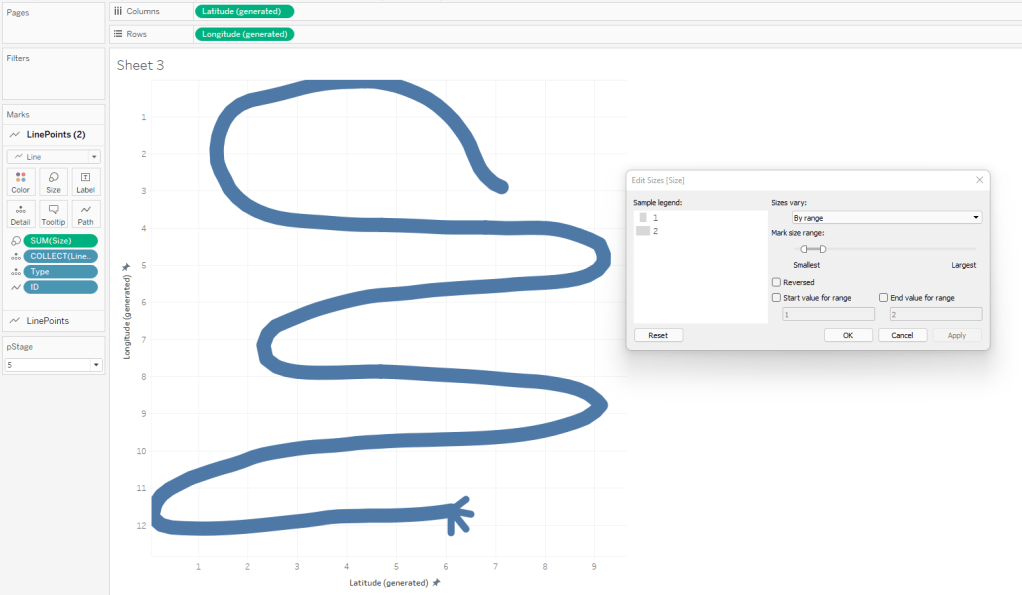
Task: Open the Tooltip marks card
Action: pyautogui.click(x=53, y=214)
